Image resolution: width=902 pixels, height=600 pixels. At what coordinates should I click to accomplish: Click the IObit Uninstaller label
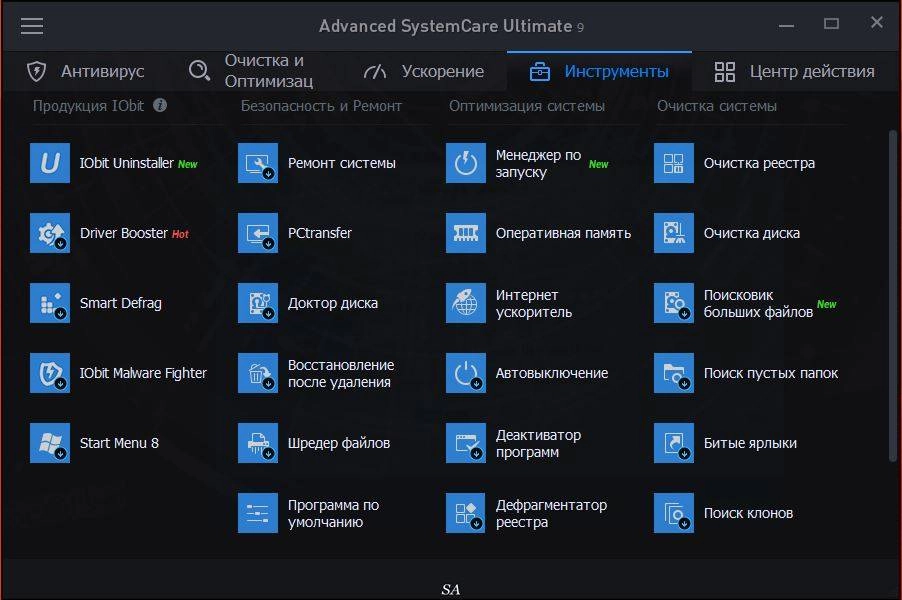(127, 163)
